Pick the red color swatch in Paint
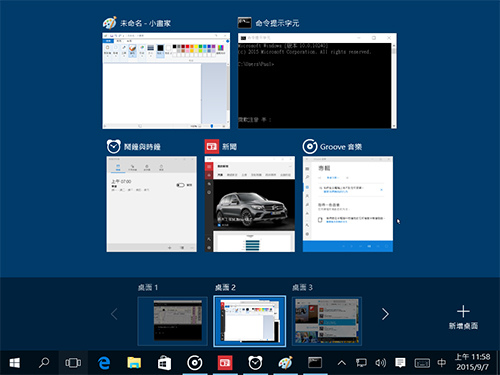This screenshot has height=375, width=500. tap(187, 47)
